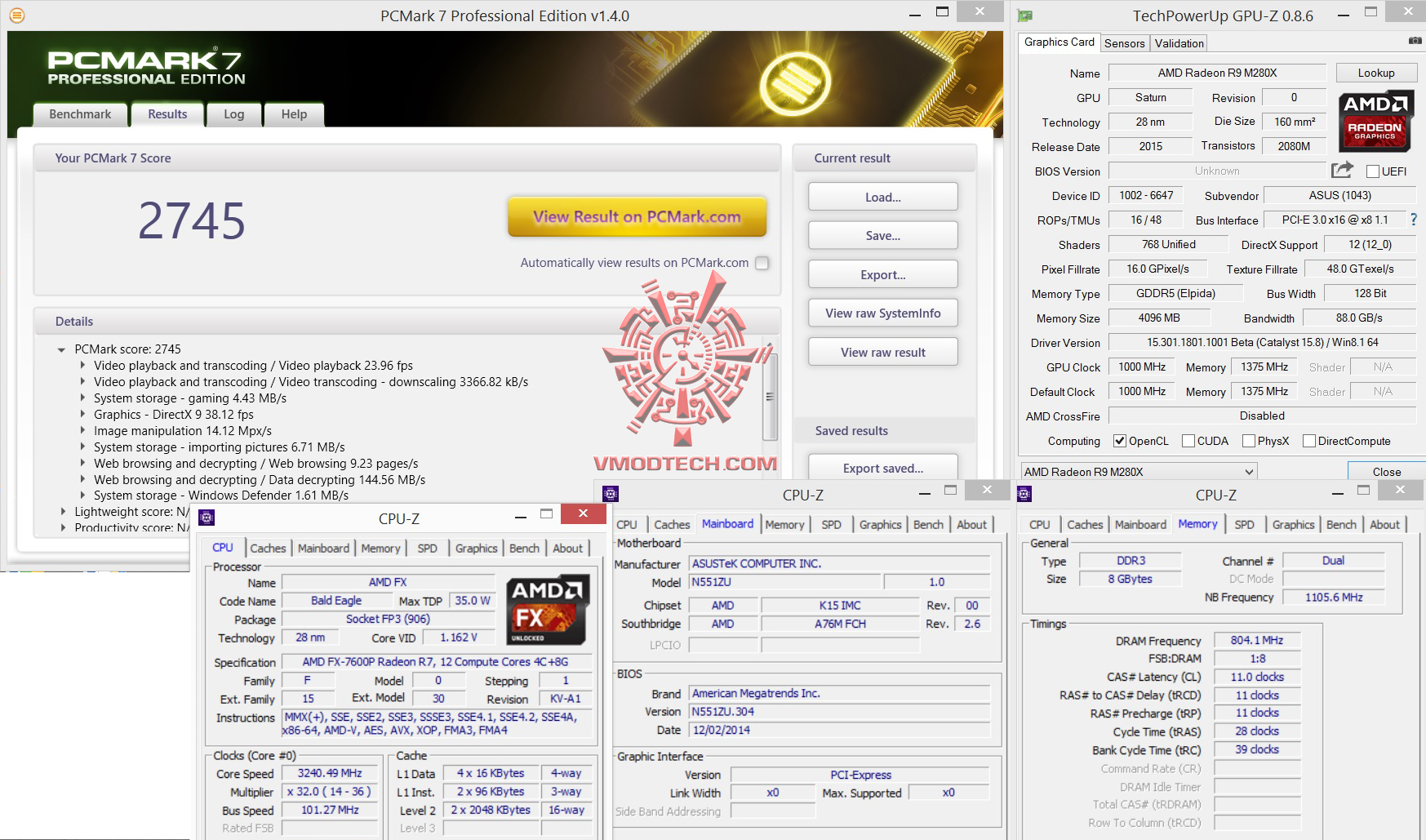Expand the Lightweight score node
This screenshot has width=1426, height=840.
click(63, 512)
